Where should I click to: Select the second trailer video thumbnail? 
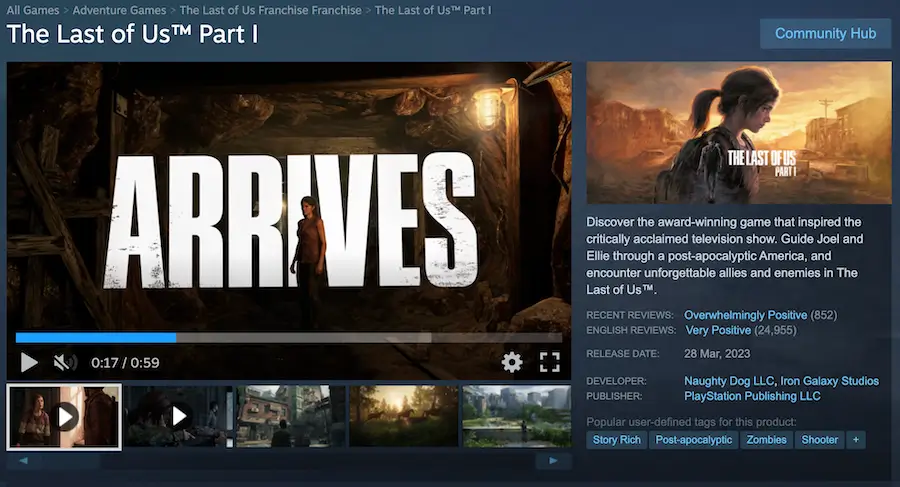click(178, 416)
